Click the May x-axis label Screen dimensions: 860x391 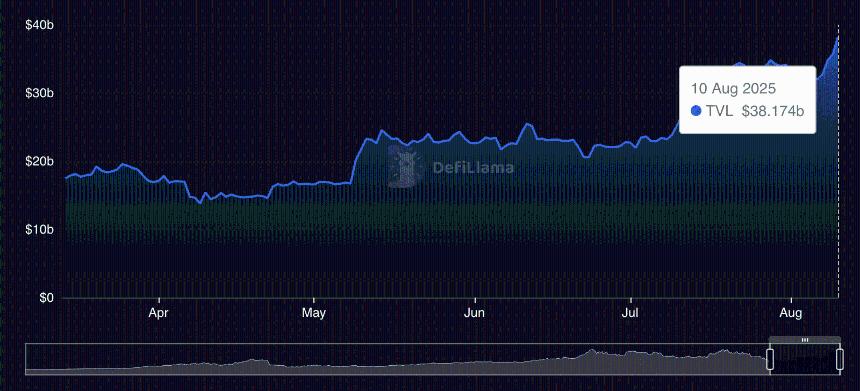(314, 314)
